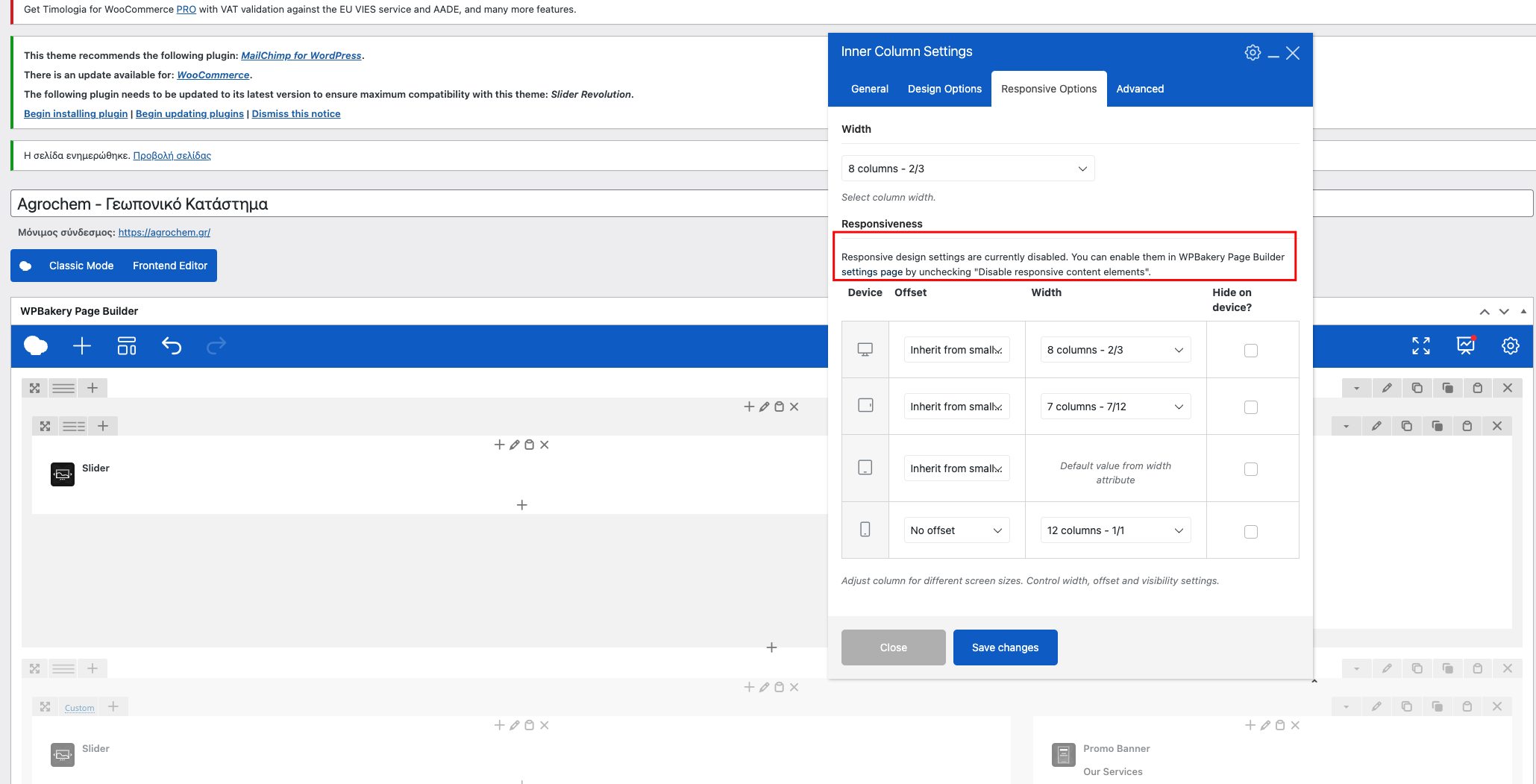Delete the top row with X icon
1536x784 pixels.
pos(1508,388)
